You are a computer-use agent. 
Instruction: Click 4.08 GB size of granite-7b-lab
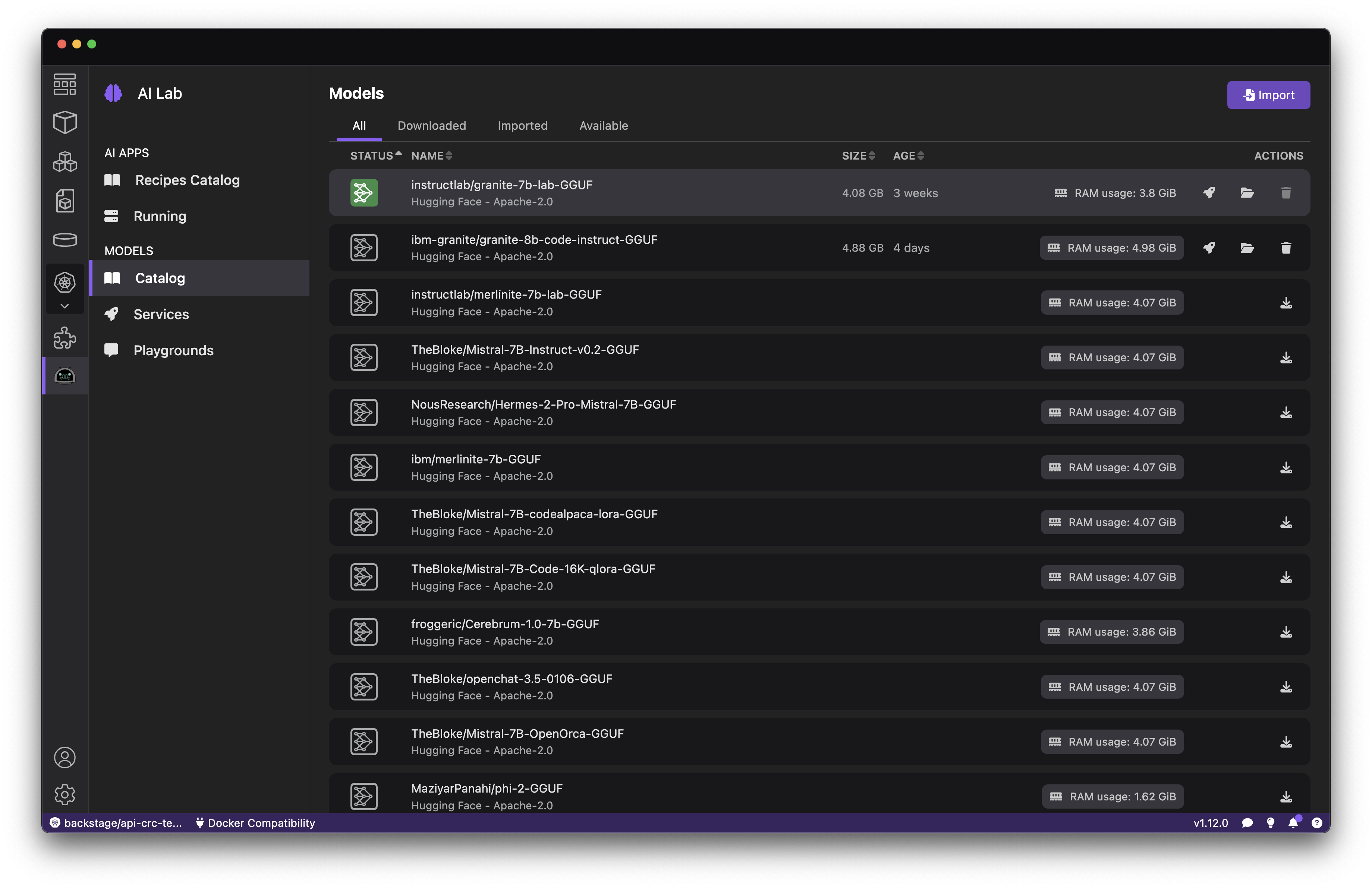point(862,193)
